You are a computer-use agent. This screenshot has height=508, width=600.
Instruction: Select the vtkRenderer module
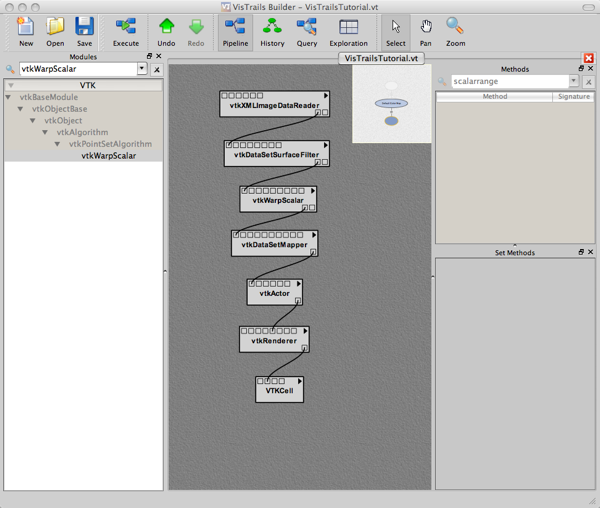[x=274, y=340]
